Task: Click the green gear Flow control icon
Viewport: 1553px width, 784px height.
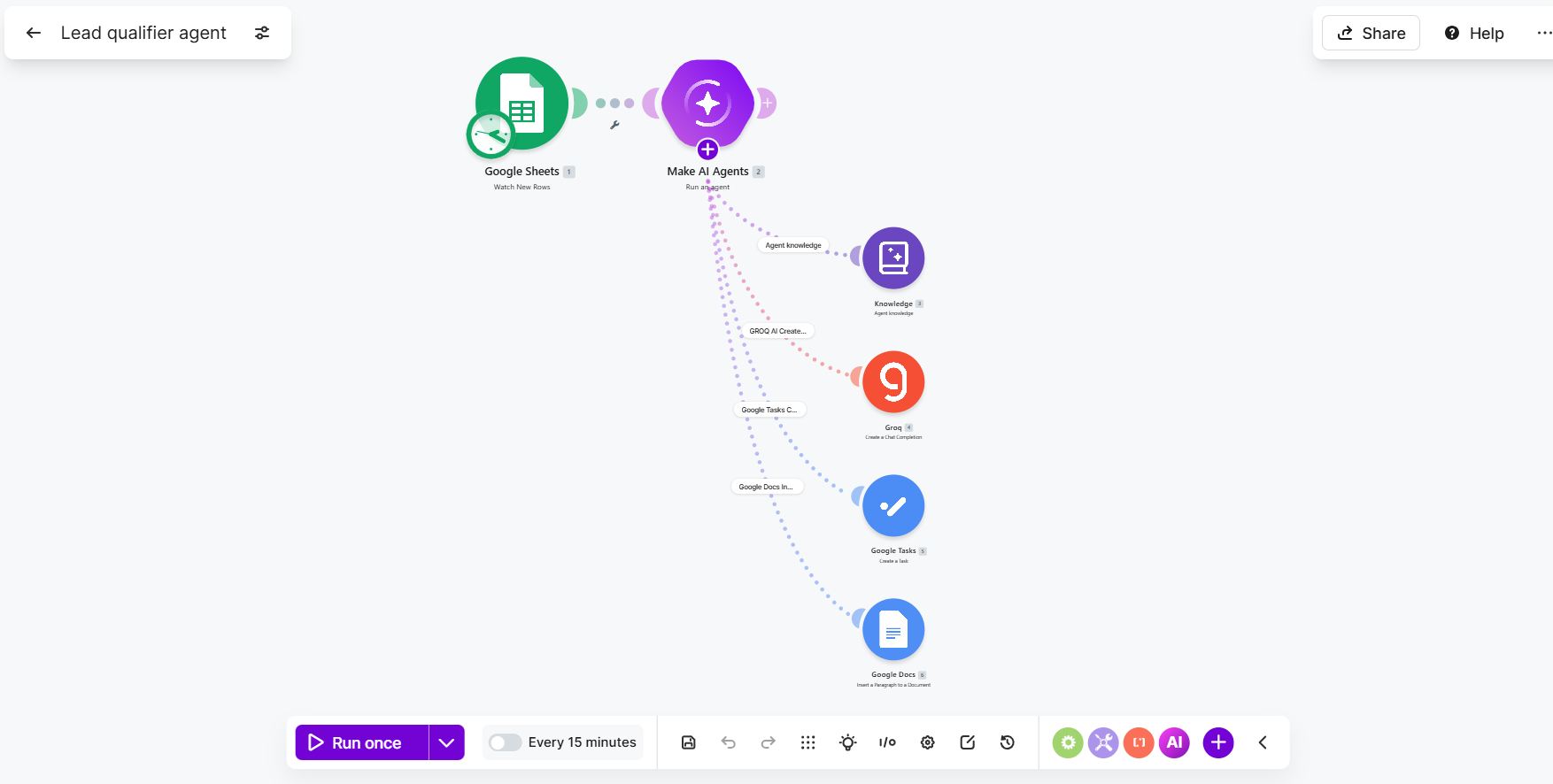Action: pyautogui.click(x=1068, y=742)
